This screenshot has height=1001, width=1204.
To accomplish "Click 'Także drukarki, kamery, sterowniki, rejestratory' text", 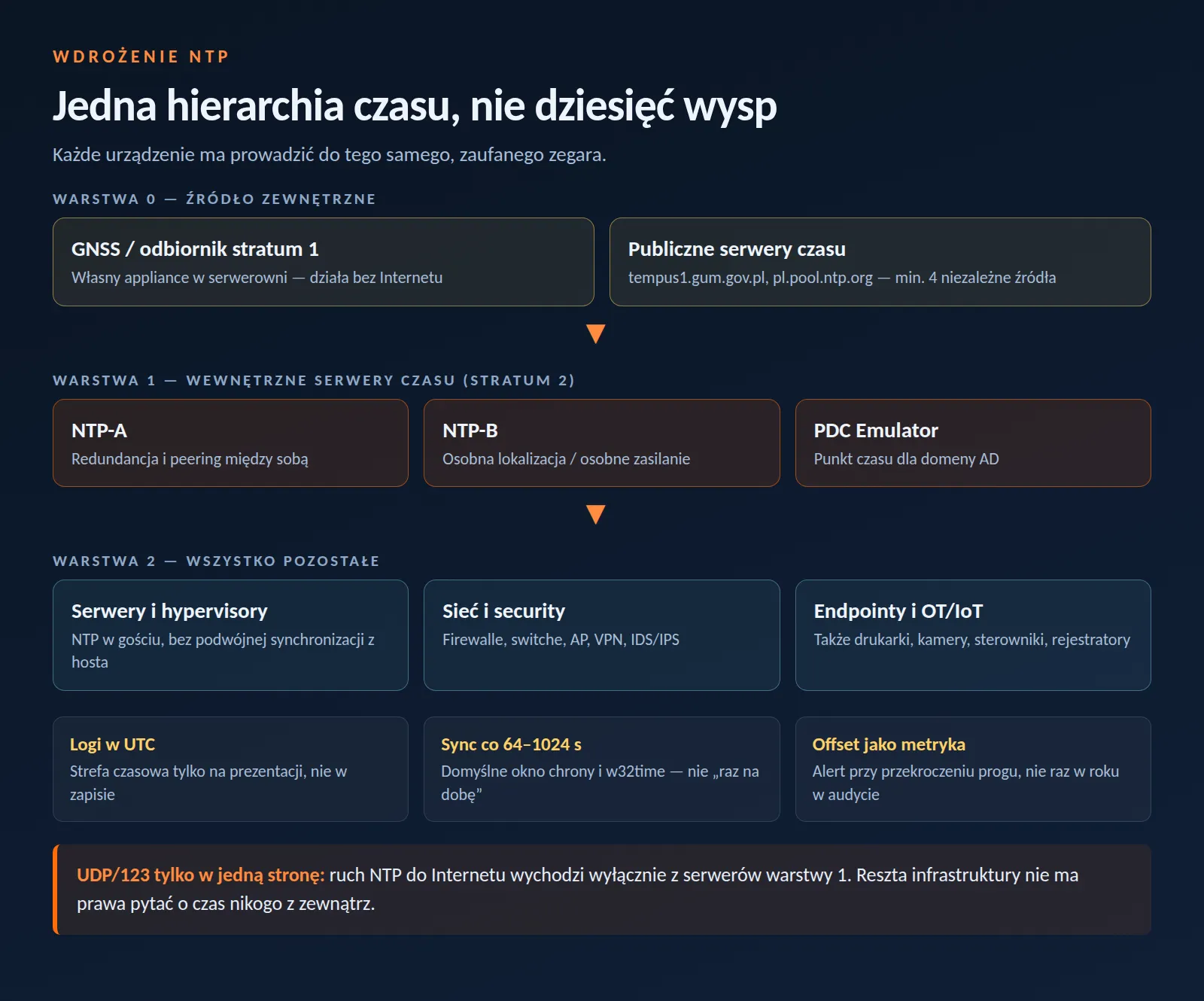I will pyautogui.click(x=972, y=640).
